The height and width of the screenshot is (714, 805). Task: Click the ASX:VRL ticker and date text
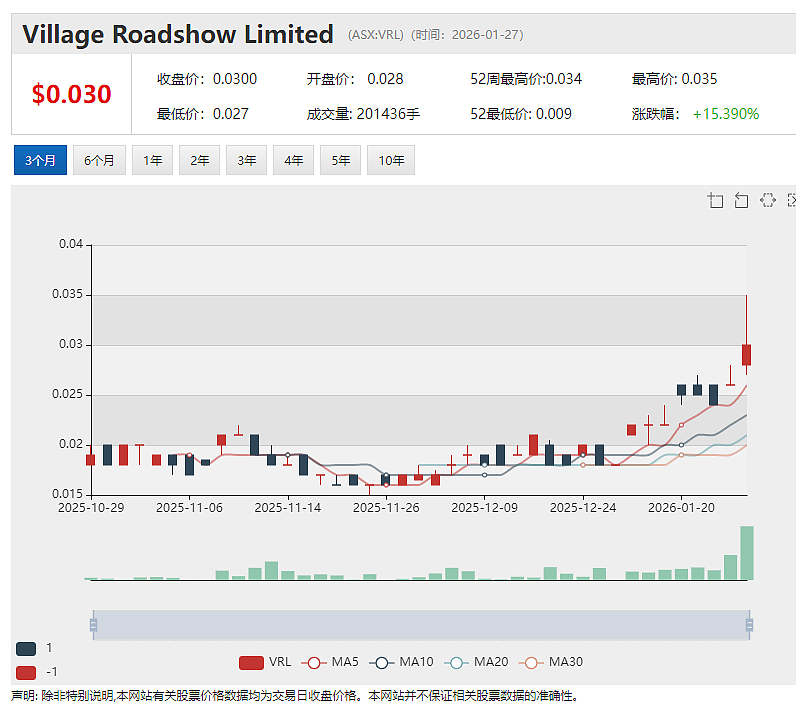[435, 35]
